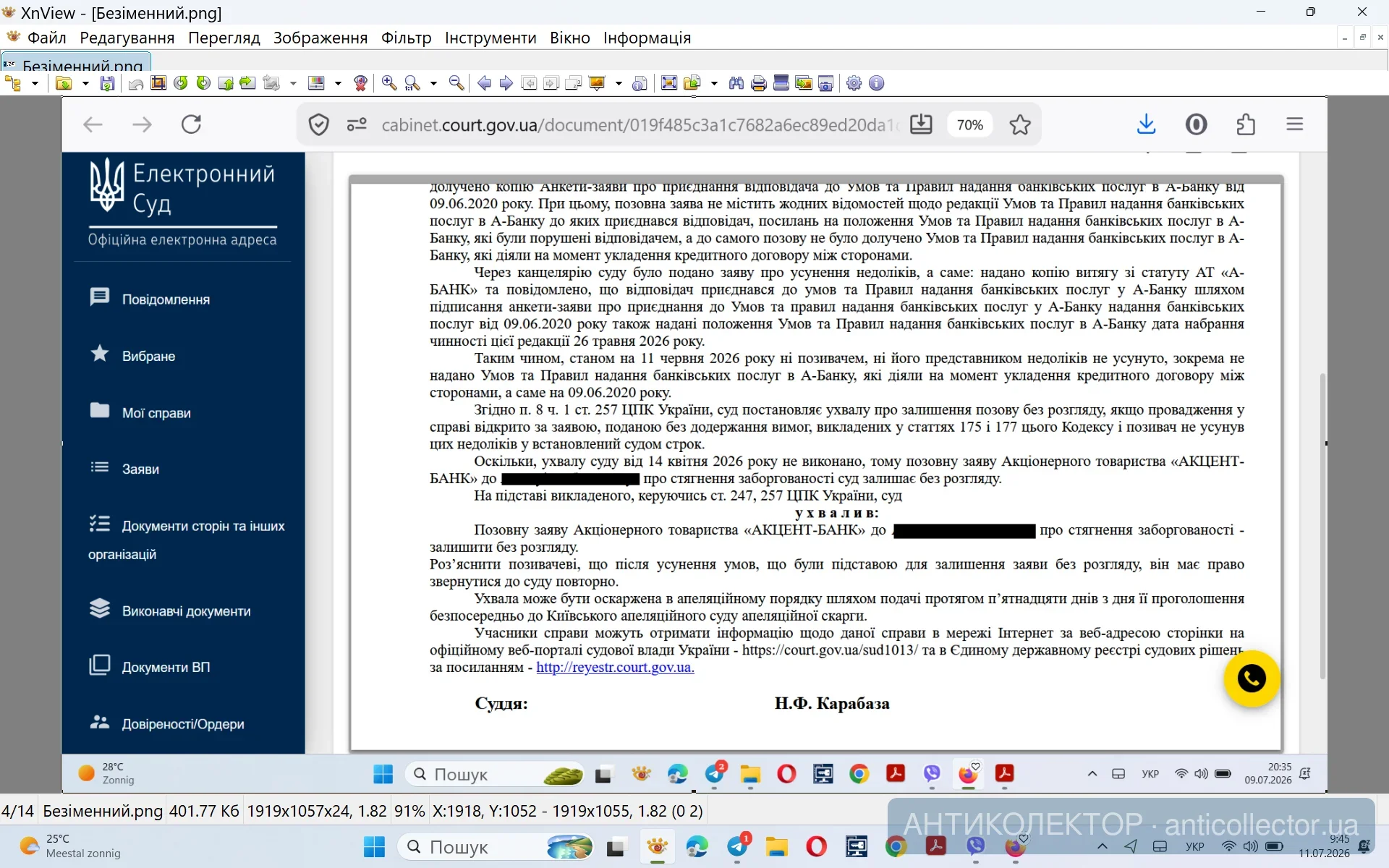The image size is (1389, 868).
Task: Show hidden tray icons chevron on bottom taskbar
Action: point(1103,846)
